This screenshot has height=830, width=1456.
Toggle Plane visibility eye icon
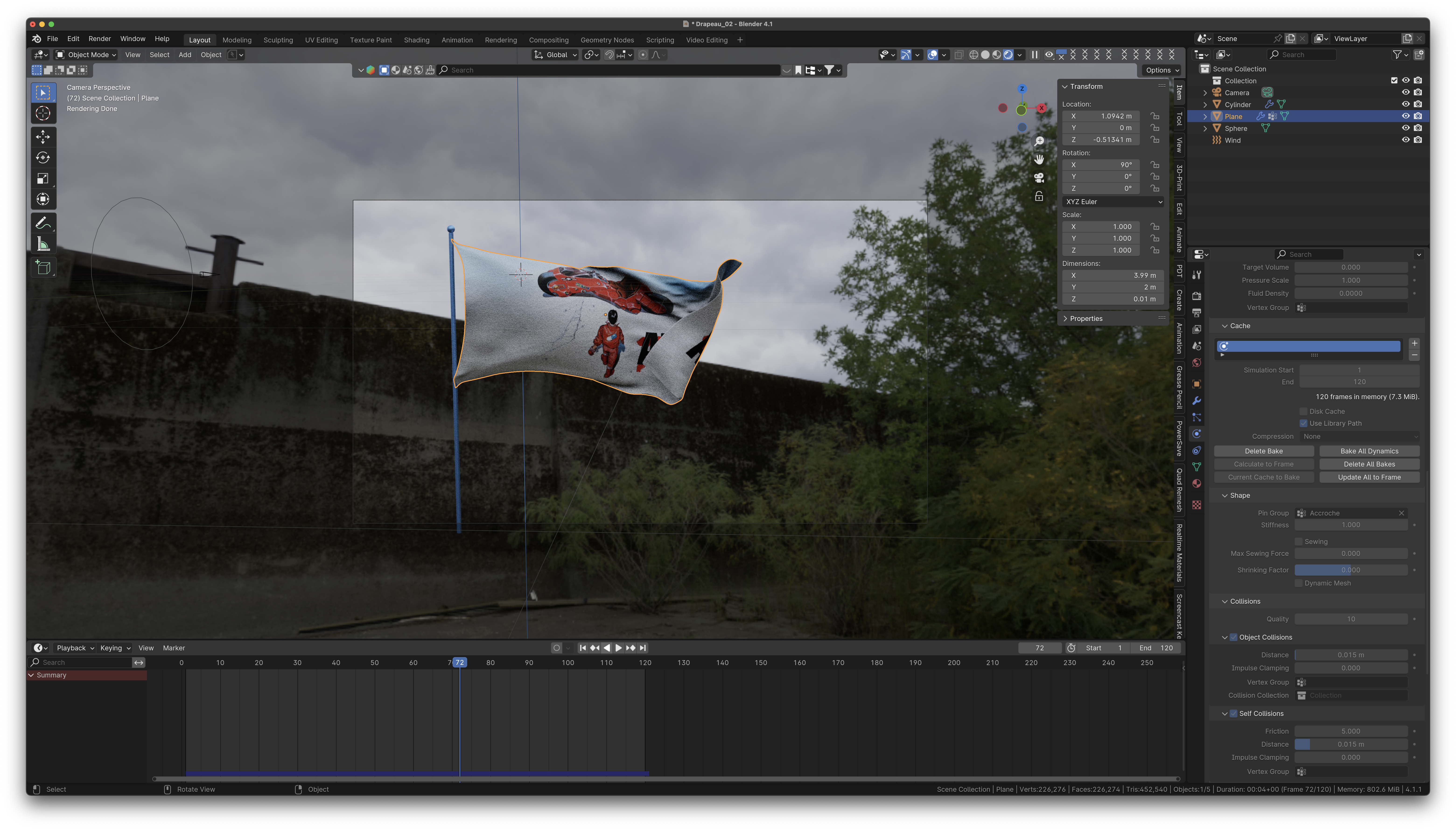point(1405,116)
